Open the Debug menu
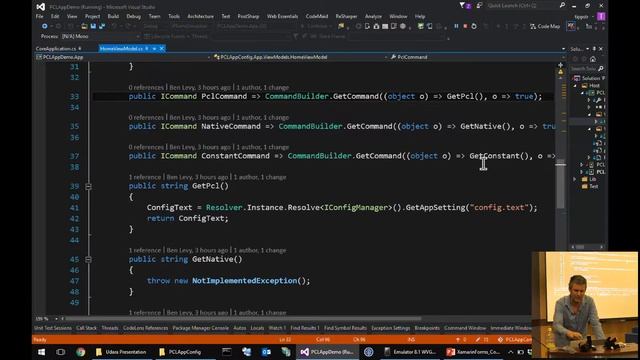The image size is (640, 360). [x=133, y=16]
